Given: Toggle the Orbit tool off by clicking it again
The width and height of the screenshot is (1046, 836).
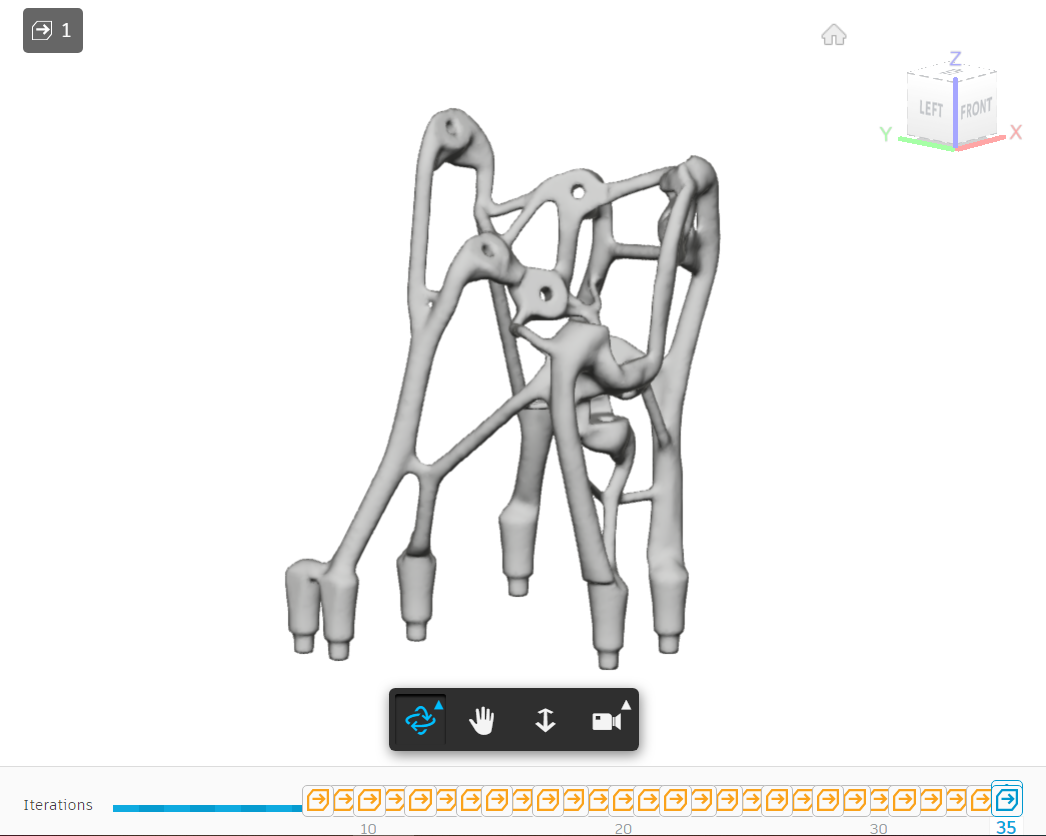Looking at the screenshot, I should pos(420,719).
